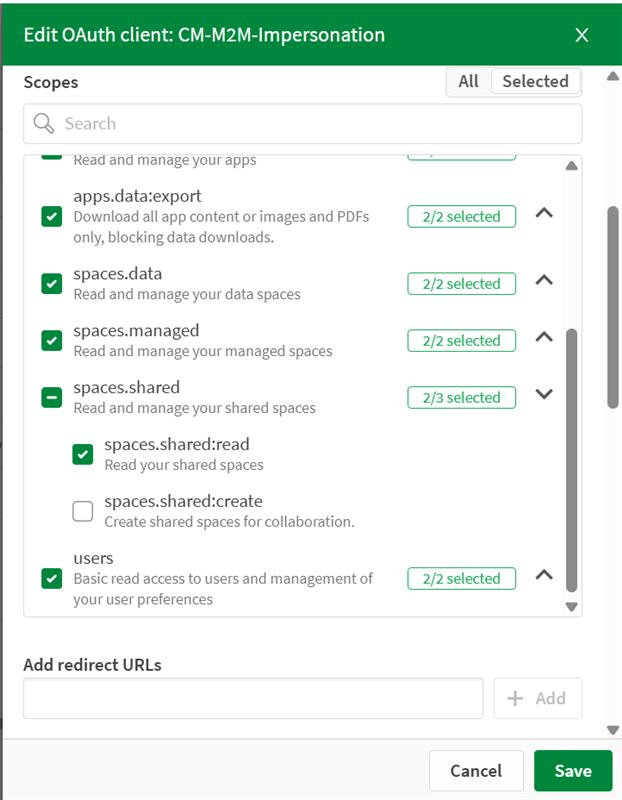Click the search magnifier icon
Image resolution: width=622 pixels, height=800 pixels.
point(41,122)
